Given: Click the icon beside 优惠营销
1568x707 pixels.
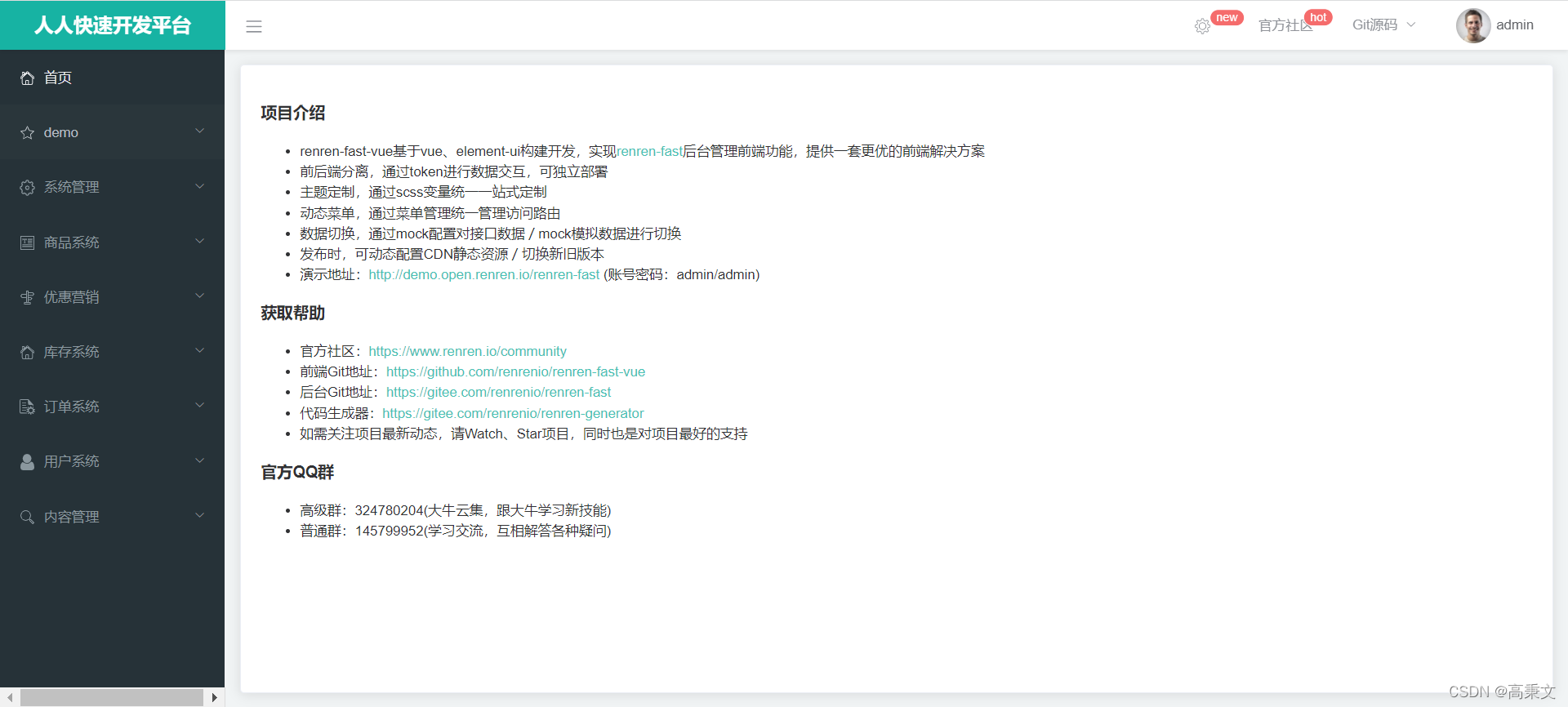Looking at the screenshot, I should tap(27, 297).
